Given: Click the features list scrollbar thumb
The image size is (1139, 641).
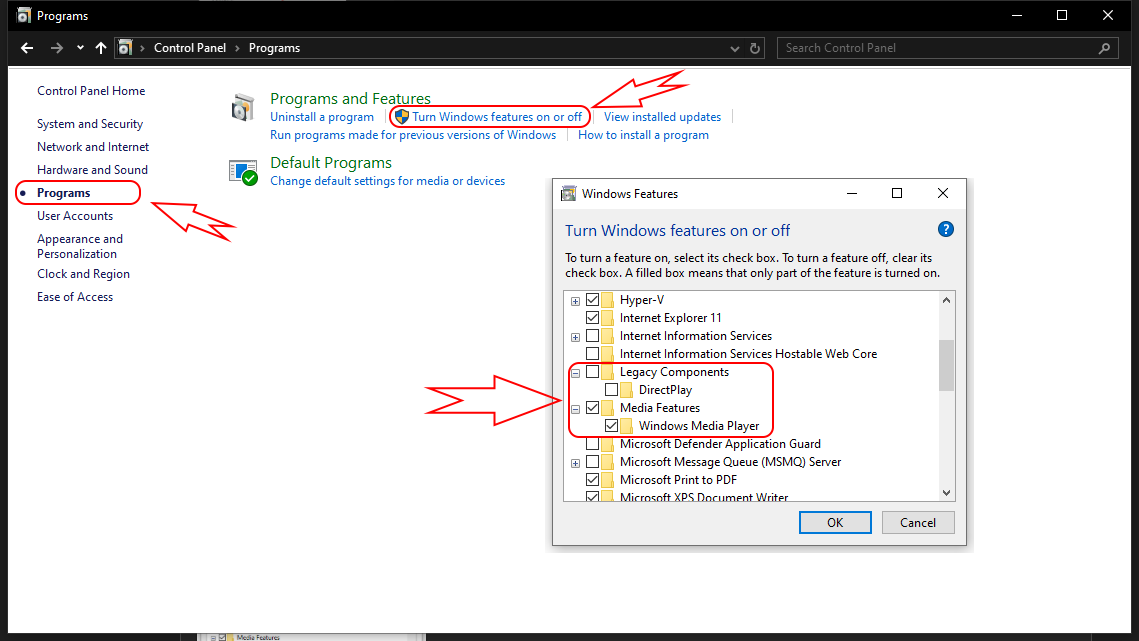Looking at the screenshot, I should click(x=946, y=364).
